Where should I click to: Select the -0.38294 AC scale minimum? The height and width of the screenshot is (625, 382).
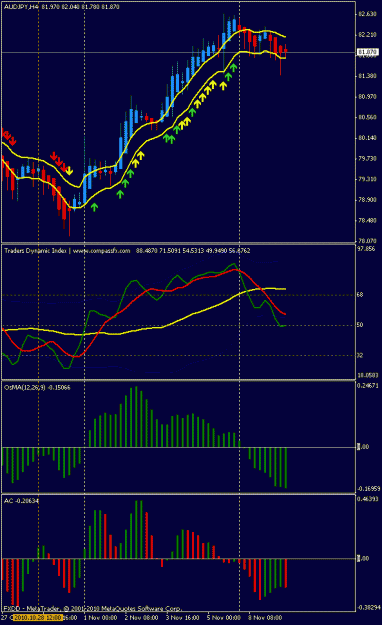(369, 607)
